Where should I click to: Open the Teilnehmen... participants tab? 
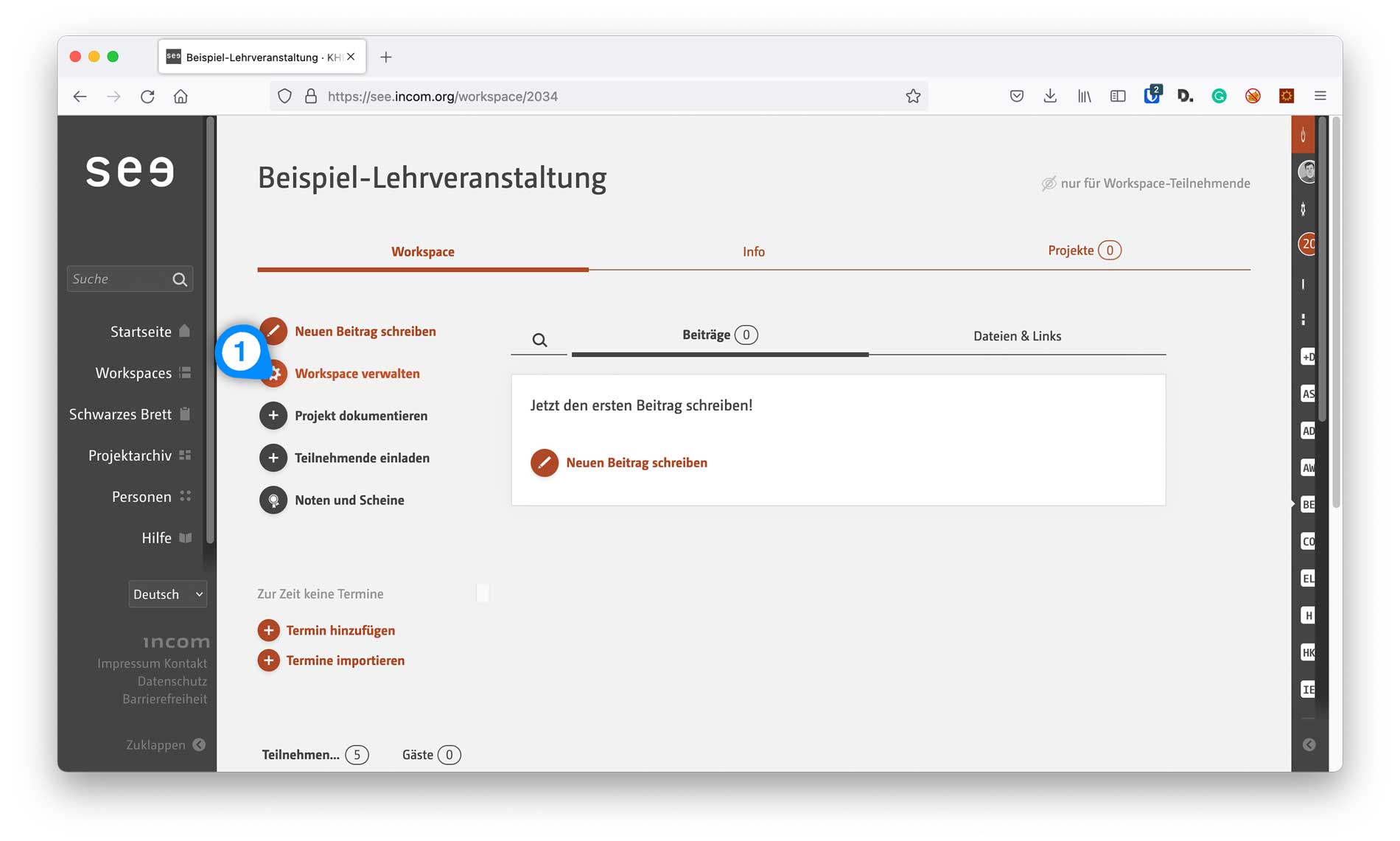click(315, 755)
